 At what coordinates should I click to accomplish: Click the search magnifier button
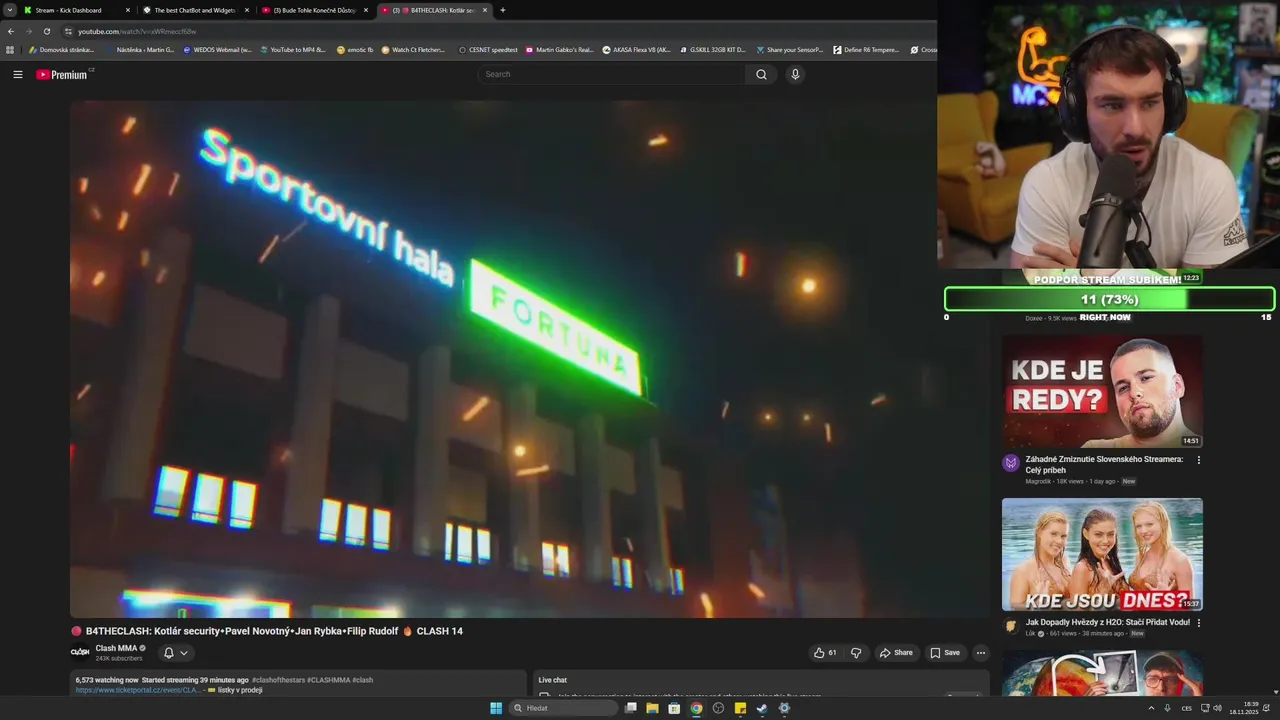click(x=761, y=74)
